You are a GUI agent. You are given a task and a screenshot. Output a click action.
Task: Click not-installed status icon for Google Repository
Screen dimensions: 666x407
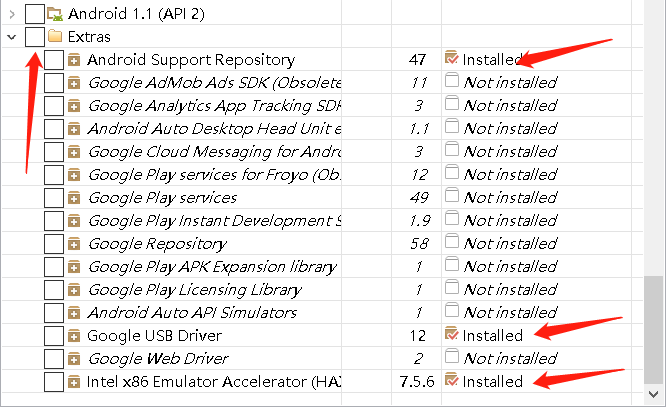click(x=452, y=241)
